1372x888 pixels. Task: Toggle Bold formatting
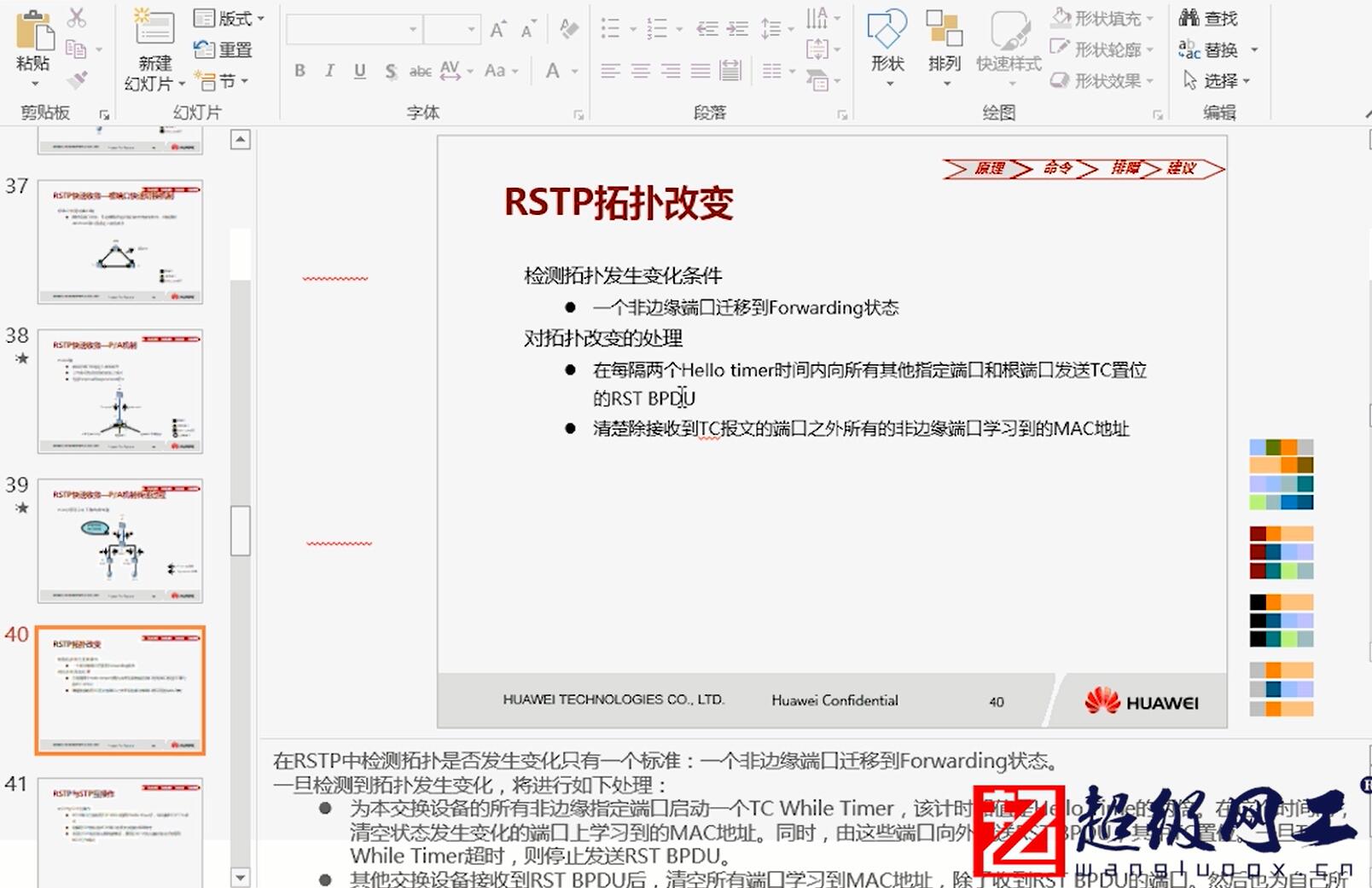coord(299,71)
